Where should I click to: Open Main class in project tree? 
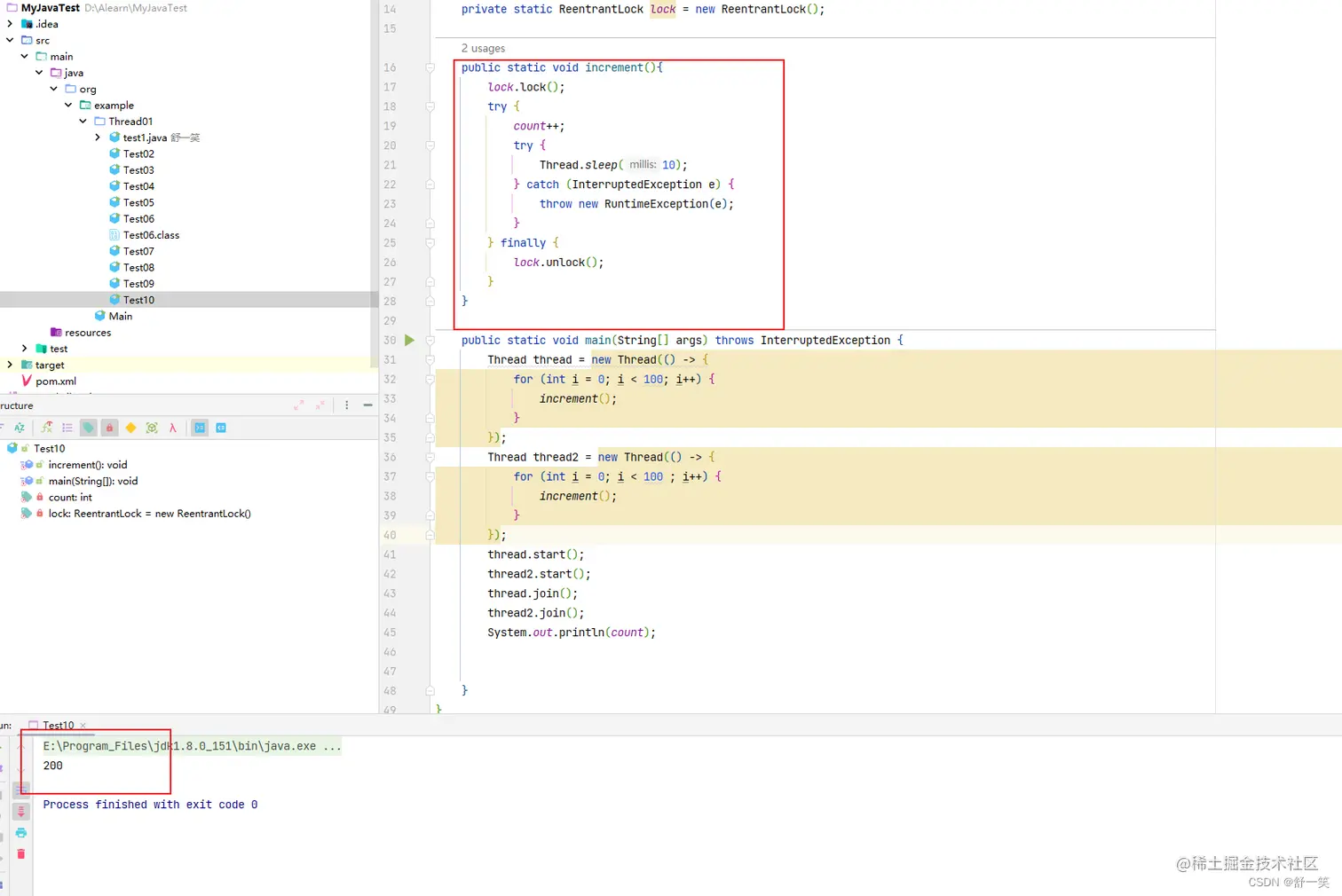coord(120,316)
